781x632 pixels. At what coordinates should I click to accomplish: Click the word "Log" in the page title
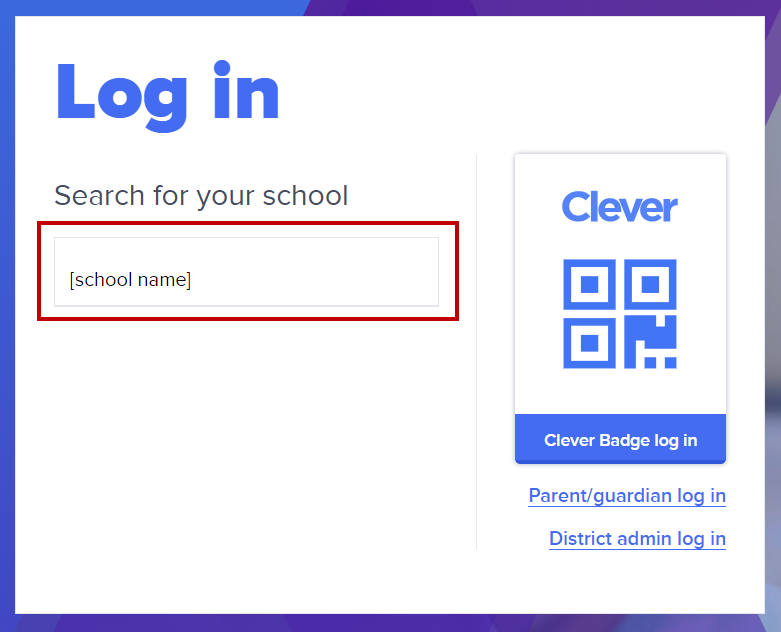tap(122, 93)
